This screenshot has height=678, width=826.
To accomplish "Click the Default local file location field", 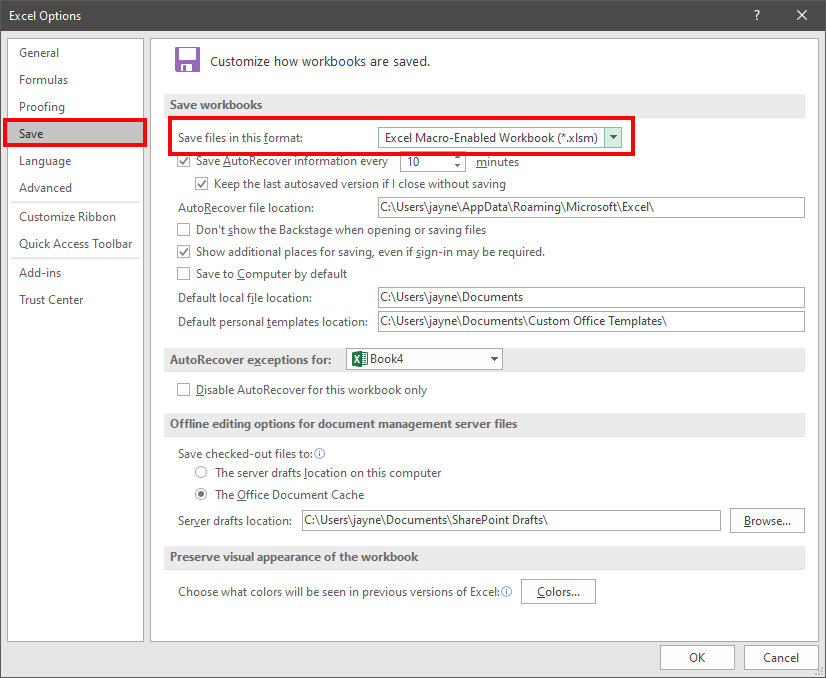I will pyautogui.click(x=591, y=297).
